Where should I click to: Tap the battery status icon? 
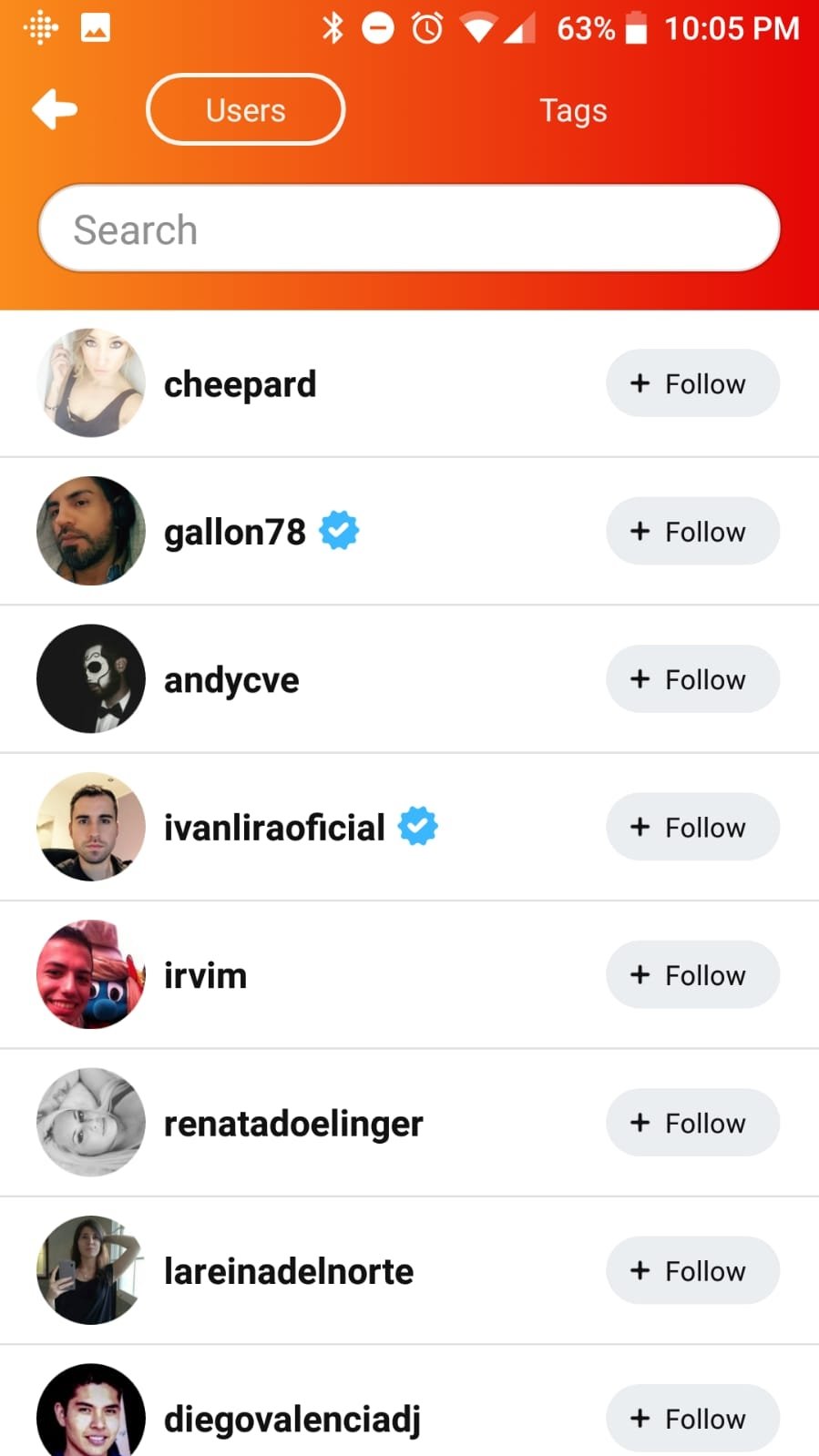637,28
